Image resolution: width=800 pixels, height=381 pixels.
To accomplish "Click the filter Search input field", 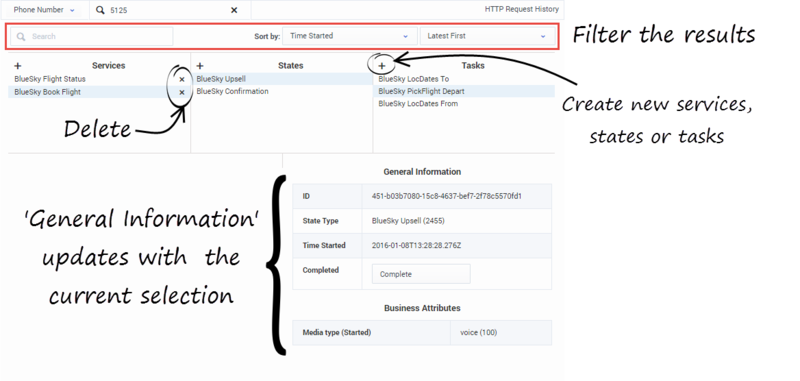I will (92, 36).
